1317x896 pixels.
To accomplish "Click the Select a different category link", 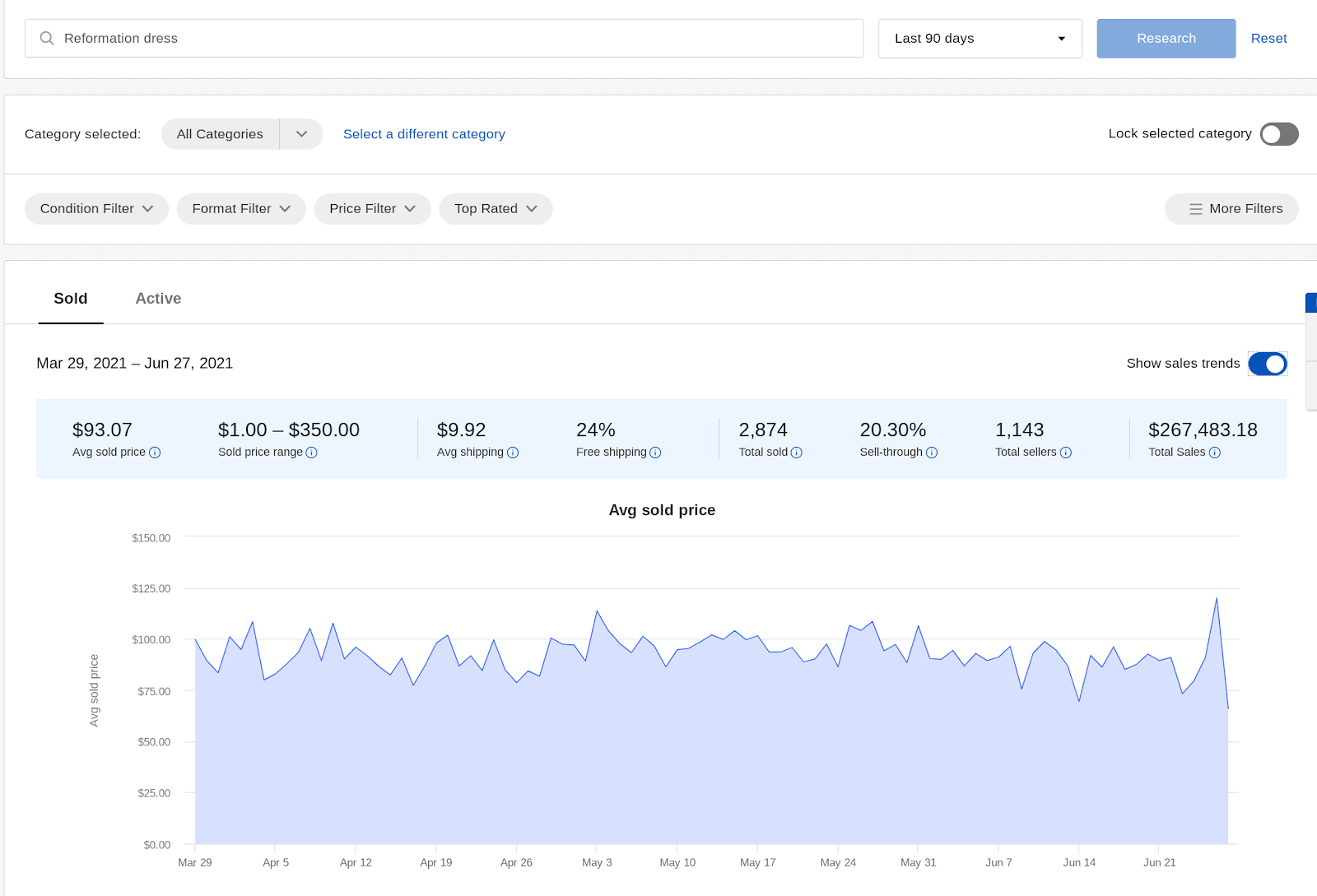I will point(424,134).
